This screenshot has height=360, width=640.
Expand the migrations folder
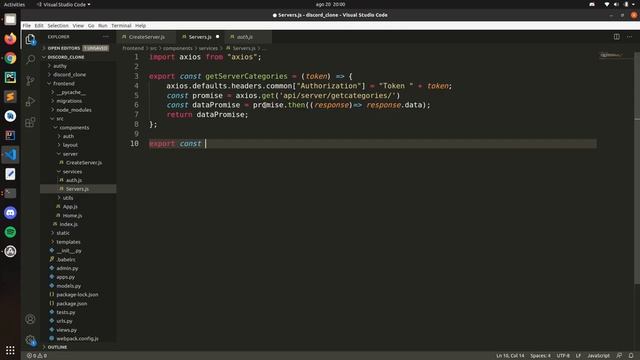click(69, 101)
